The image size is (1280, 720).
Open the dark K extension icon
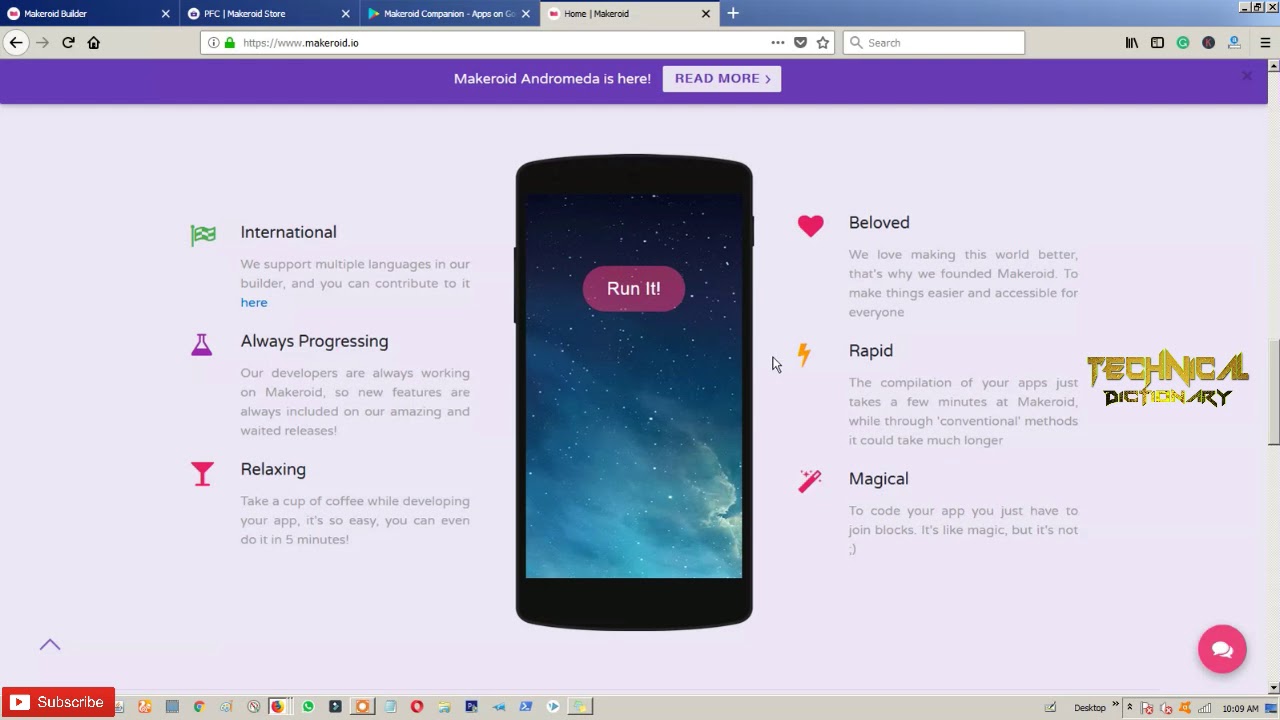(x=1208, y=43)
